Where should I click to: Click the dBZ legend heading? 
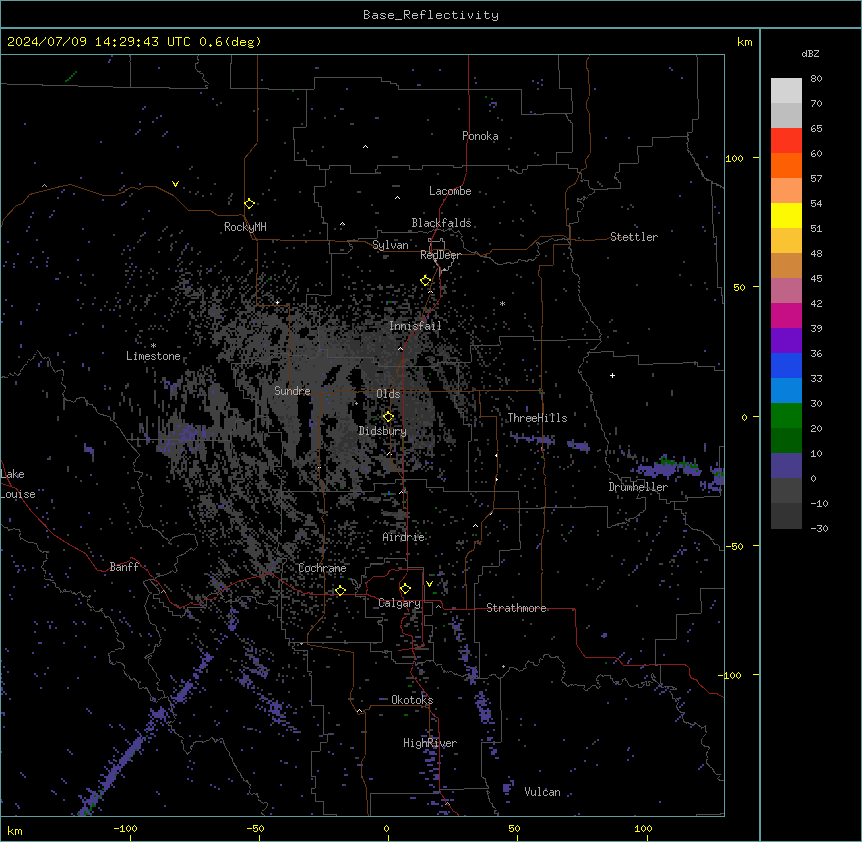[x=810, y=54]
